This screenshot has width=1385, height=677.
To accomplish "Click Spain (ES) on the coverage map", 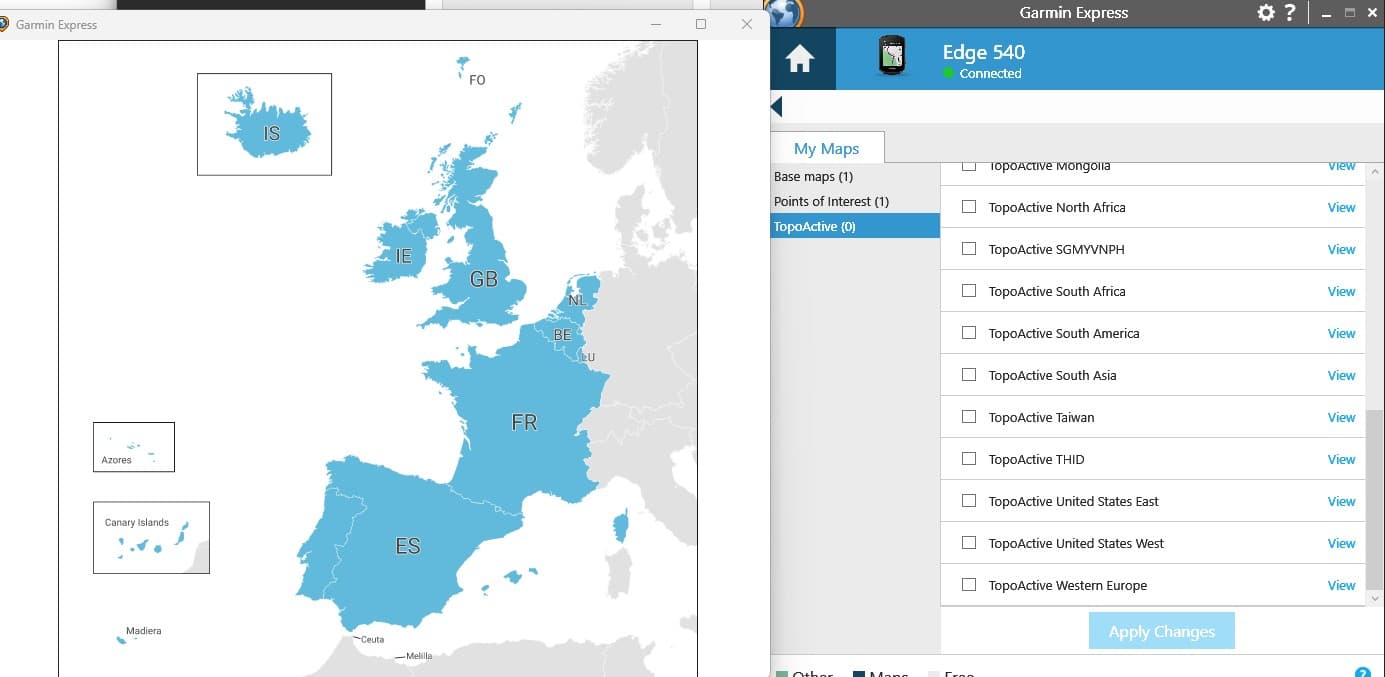I will [x=408, y=546].
